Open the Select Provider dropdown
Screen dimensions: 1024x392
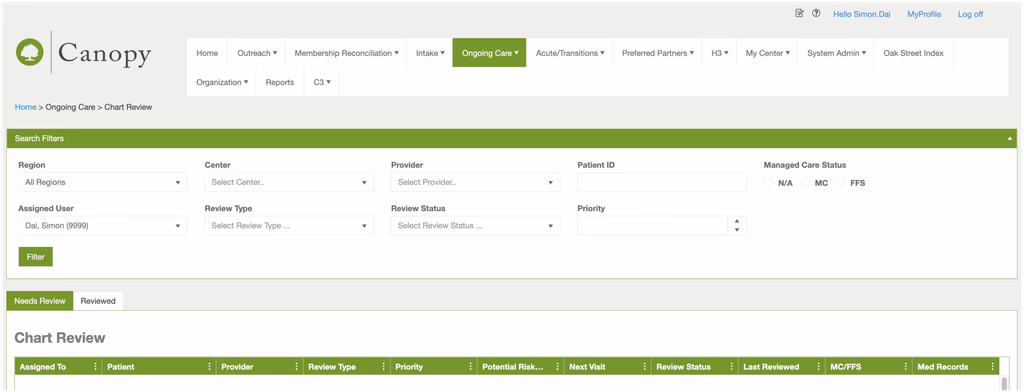(475, 182)
